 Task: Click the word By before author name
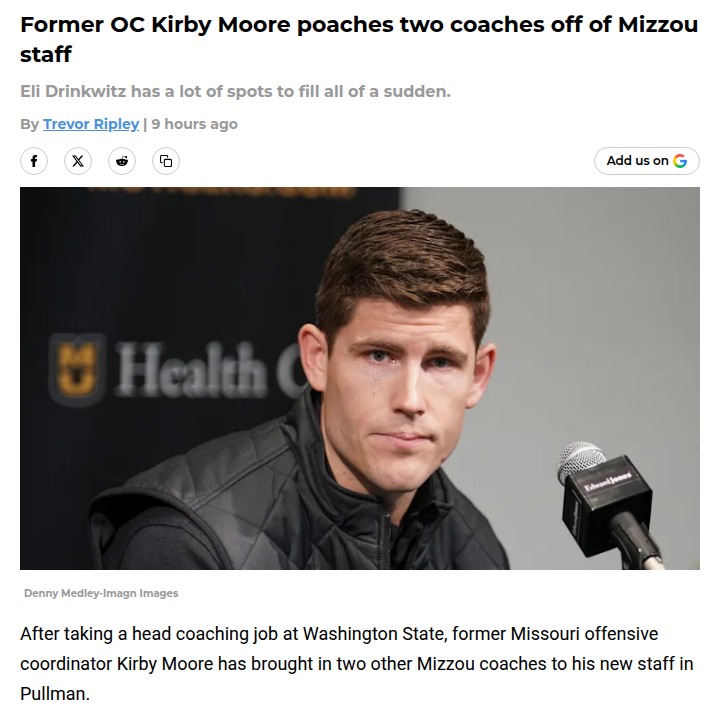point(29,124)
